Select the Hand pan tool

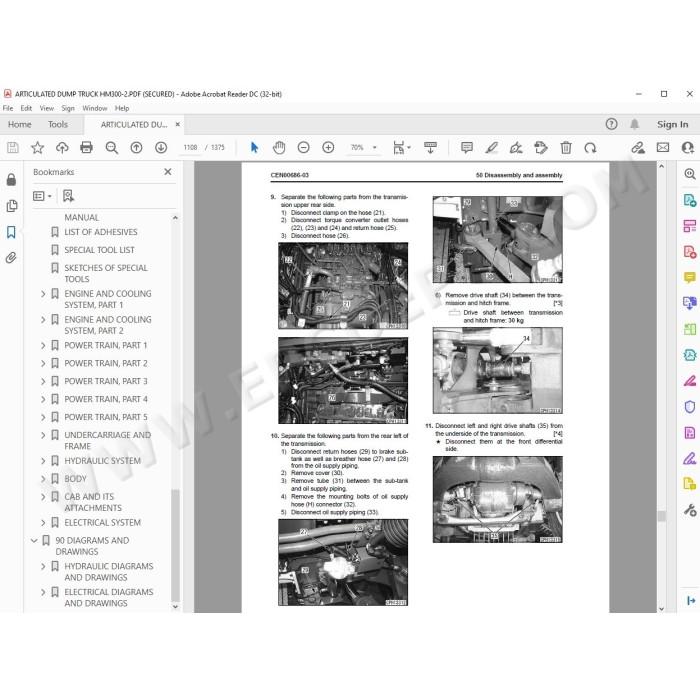click(x=279, y=147)
